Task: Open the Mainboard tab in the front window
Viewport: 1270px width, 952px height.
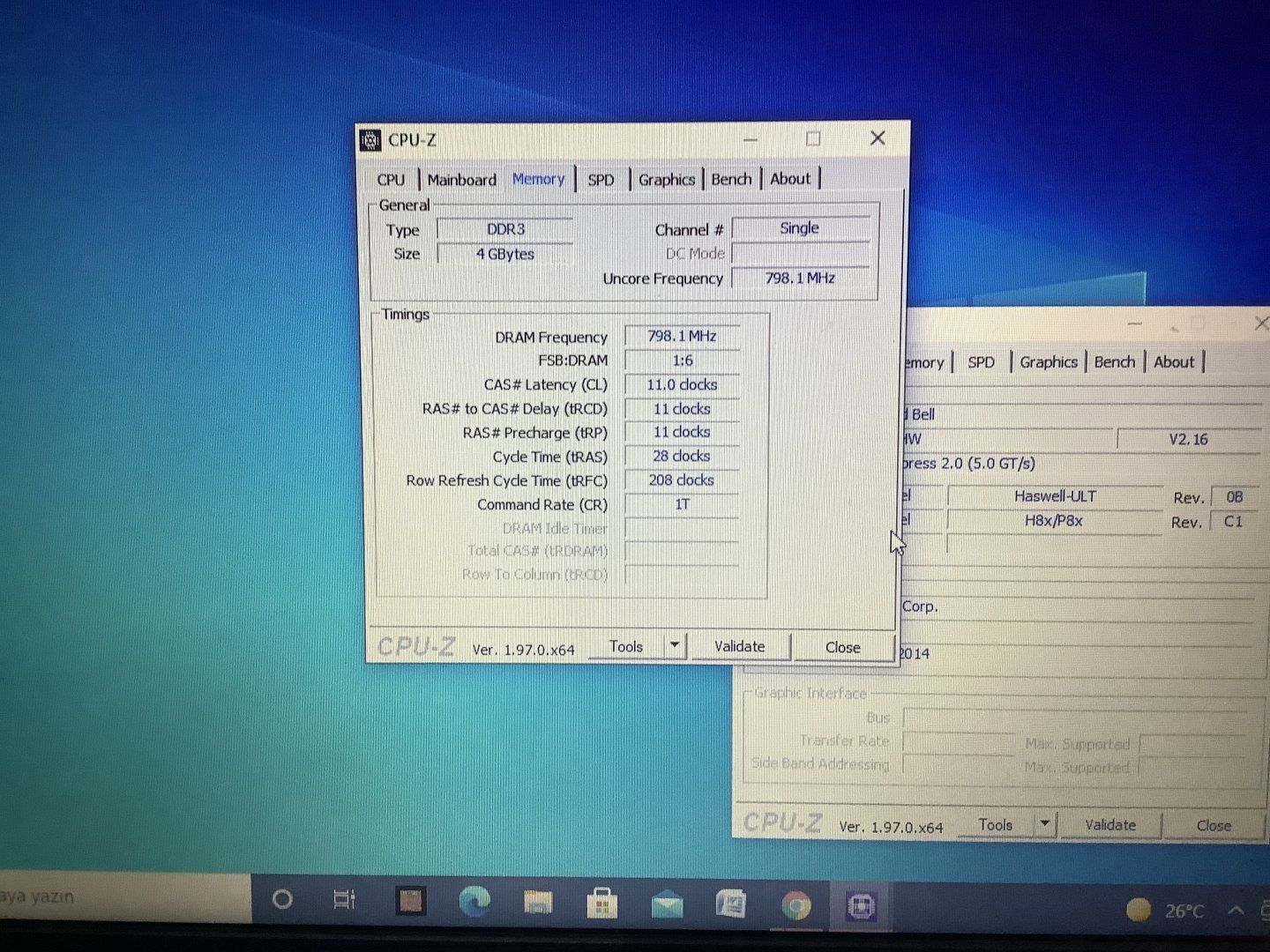Action: [462, 180]
